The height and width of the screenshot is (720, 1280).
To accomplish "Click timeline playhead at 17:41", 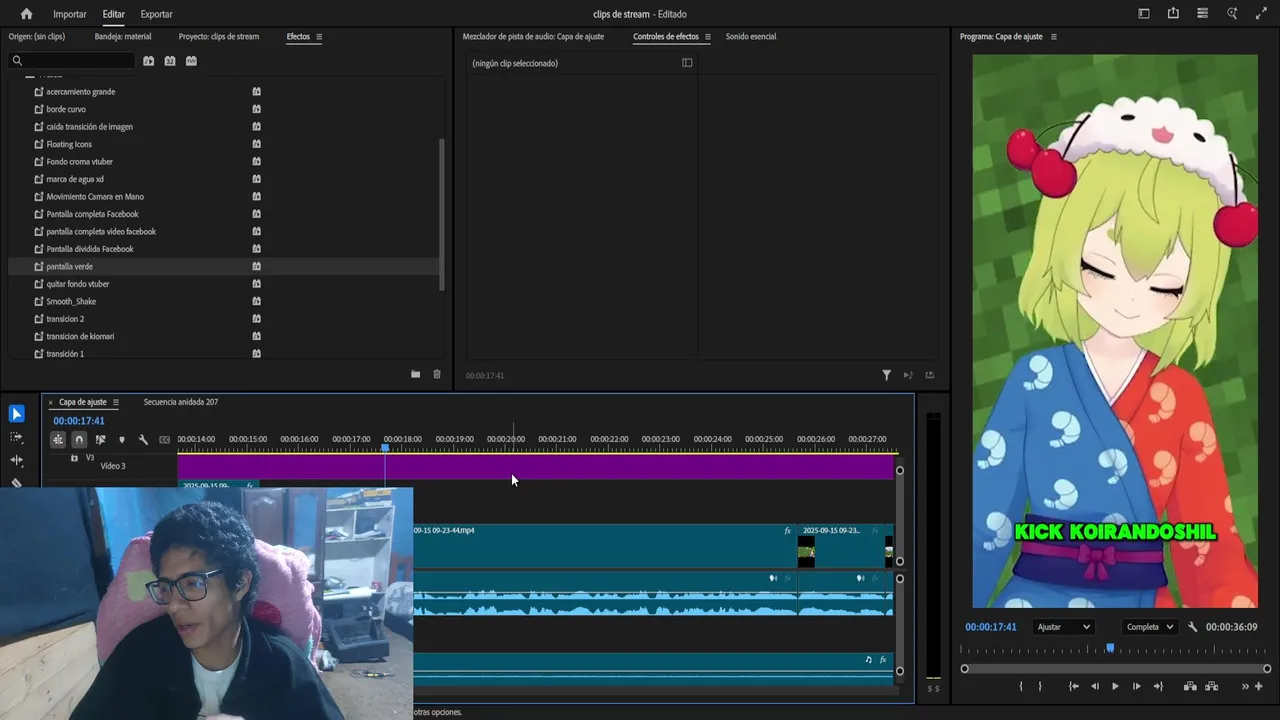I will tap(385, 447).
